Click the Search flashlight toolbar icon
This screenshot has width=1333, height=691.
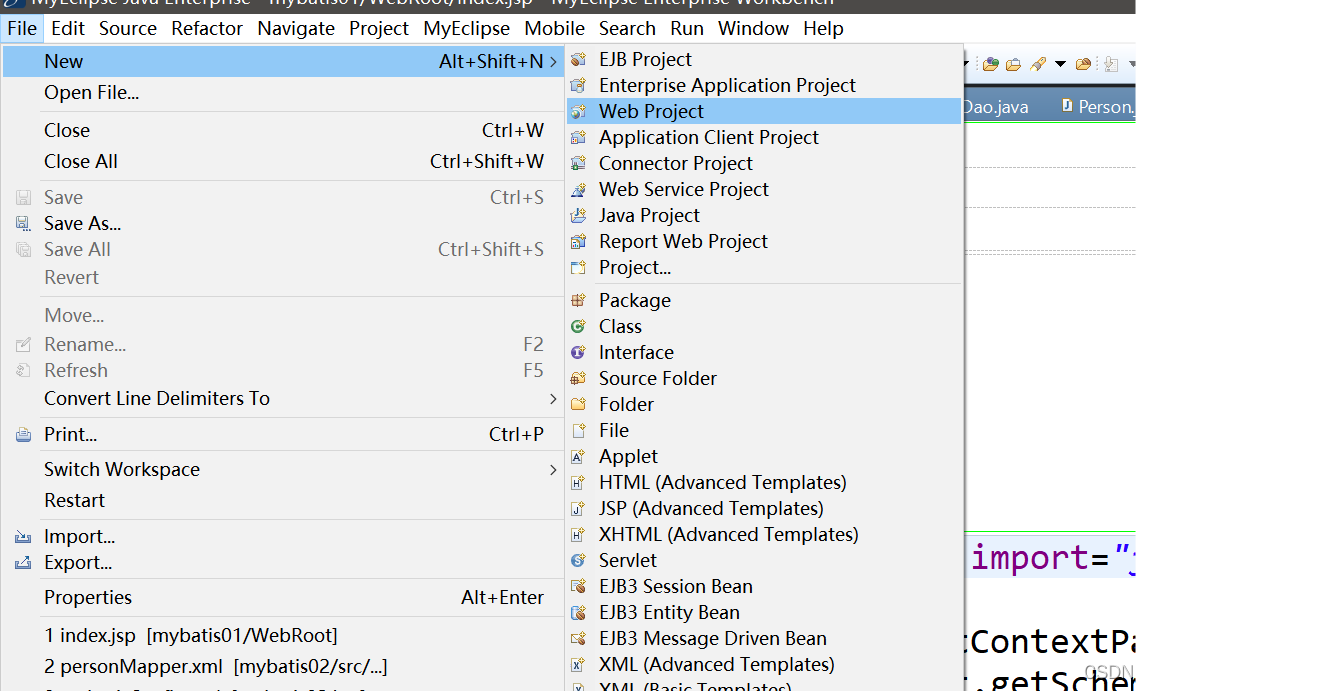(1038, 64)
